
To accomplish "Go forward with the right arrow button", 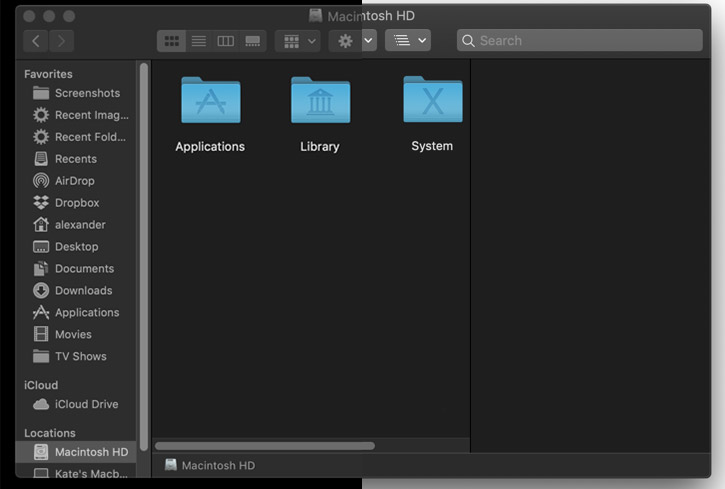I will pos(61,41).
